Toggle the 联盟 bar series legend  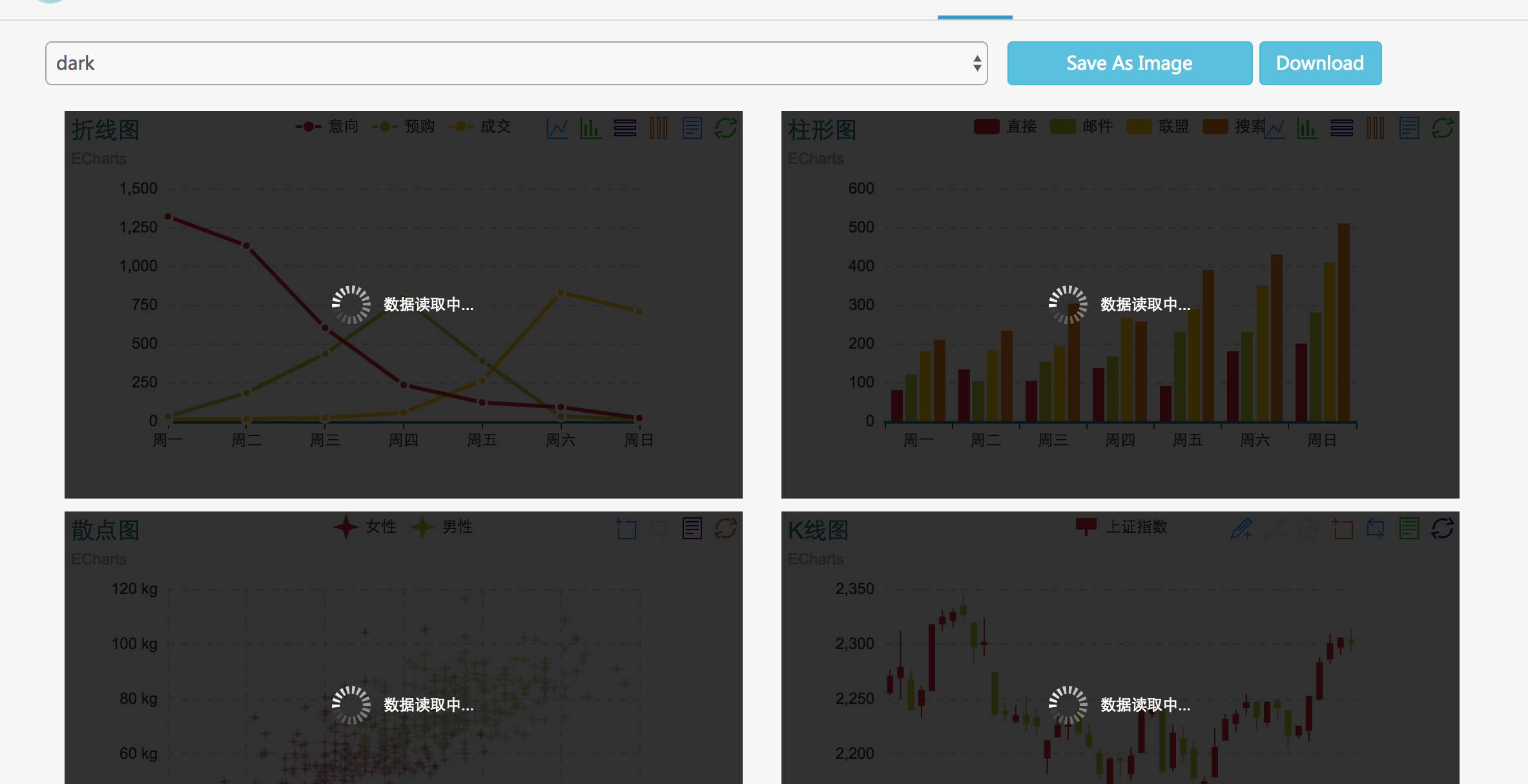click(x=1158, y=127)
